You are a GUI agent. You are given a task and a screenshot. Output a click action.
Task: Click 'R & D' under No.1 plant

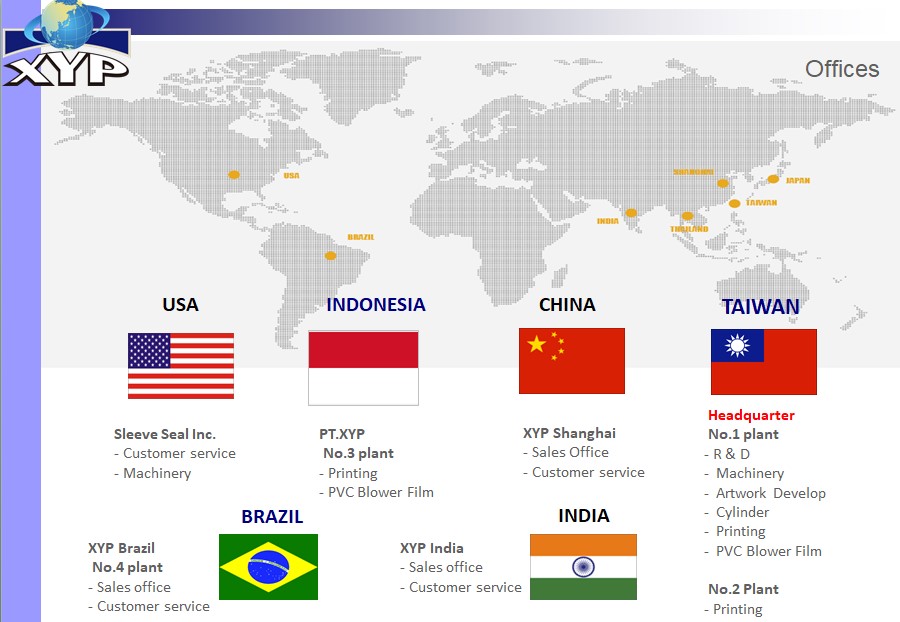coord(731,454)
